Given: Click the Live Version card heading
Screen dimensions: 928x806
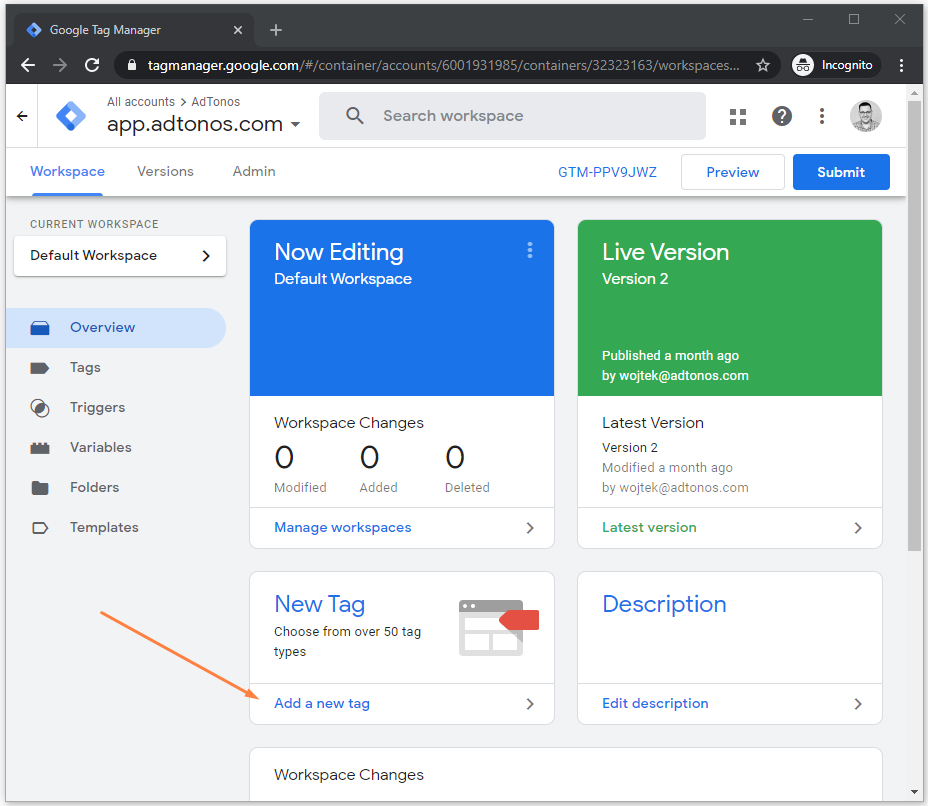Looking at the screenshot, I should pyautogui.click(x=665, y=252).
